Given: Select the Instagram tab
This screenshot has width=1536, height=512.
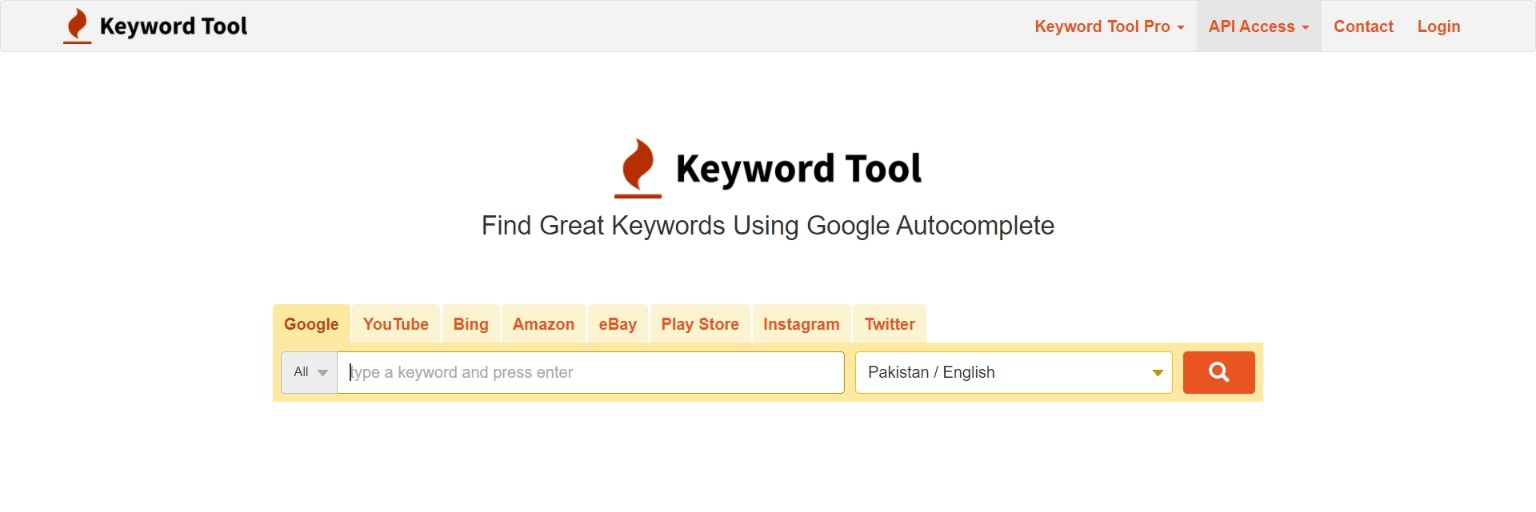Looking at the screenshot, I should [801, 324].
